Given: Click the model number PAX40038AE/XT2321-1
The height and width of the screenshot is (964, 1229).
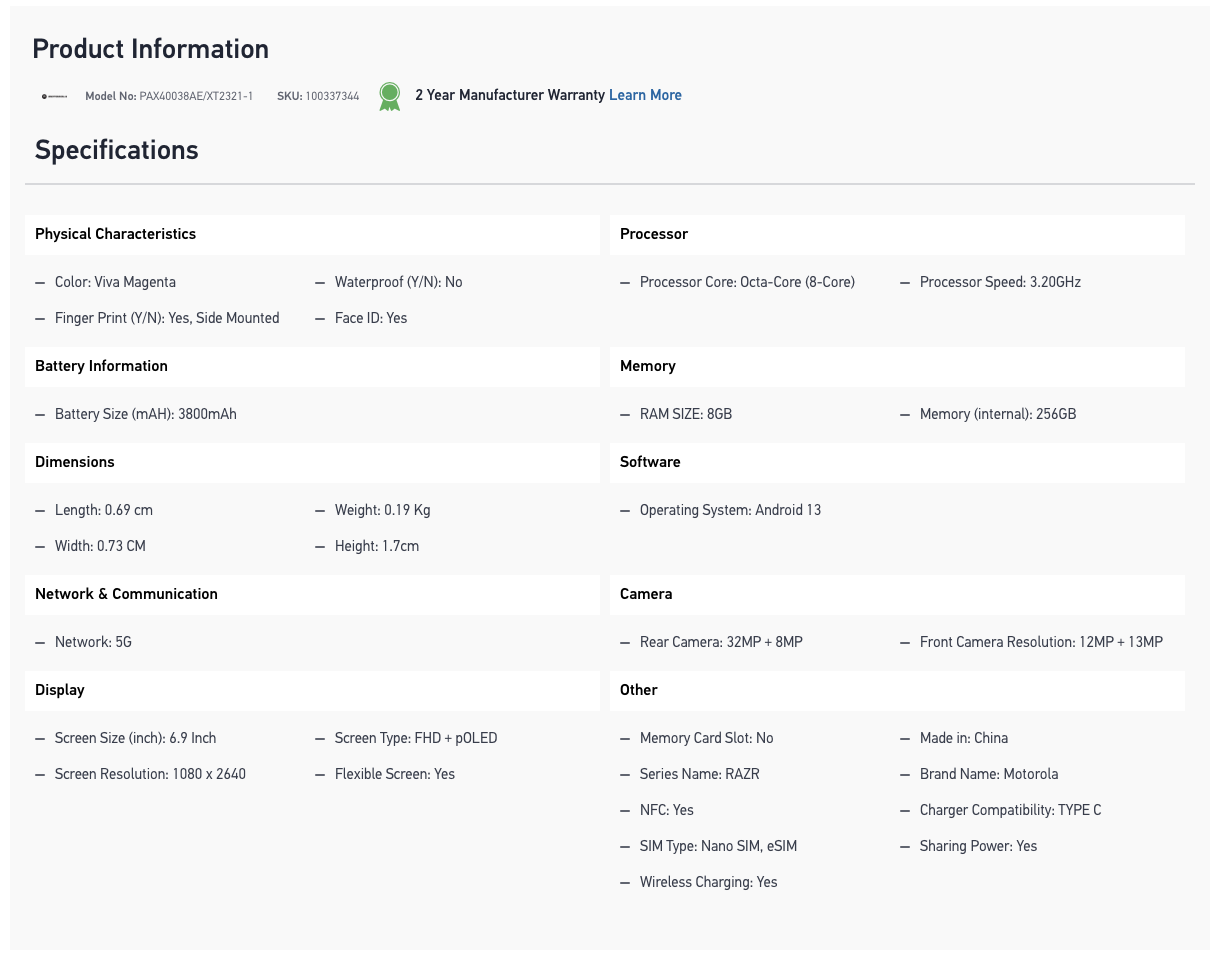Looking at the screenshot, I should (196, 96).
